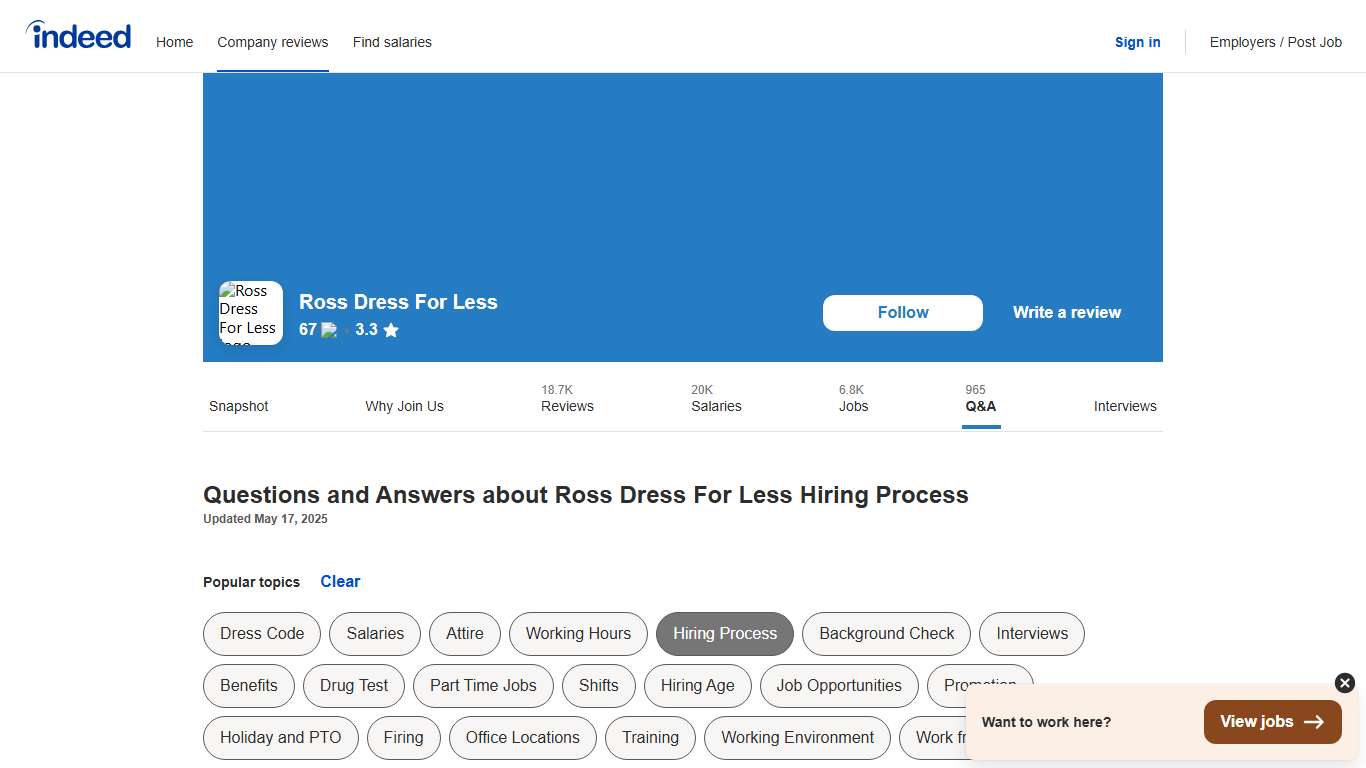Click the star rating icon beside 3.3
Screen dimensions: 1366x768
point(390,329)
